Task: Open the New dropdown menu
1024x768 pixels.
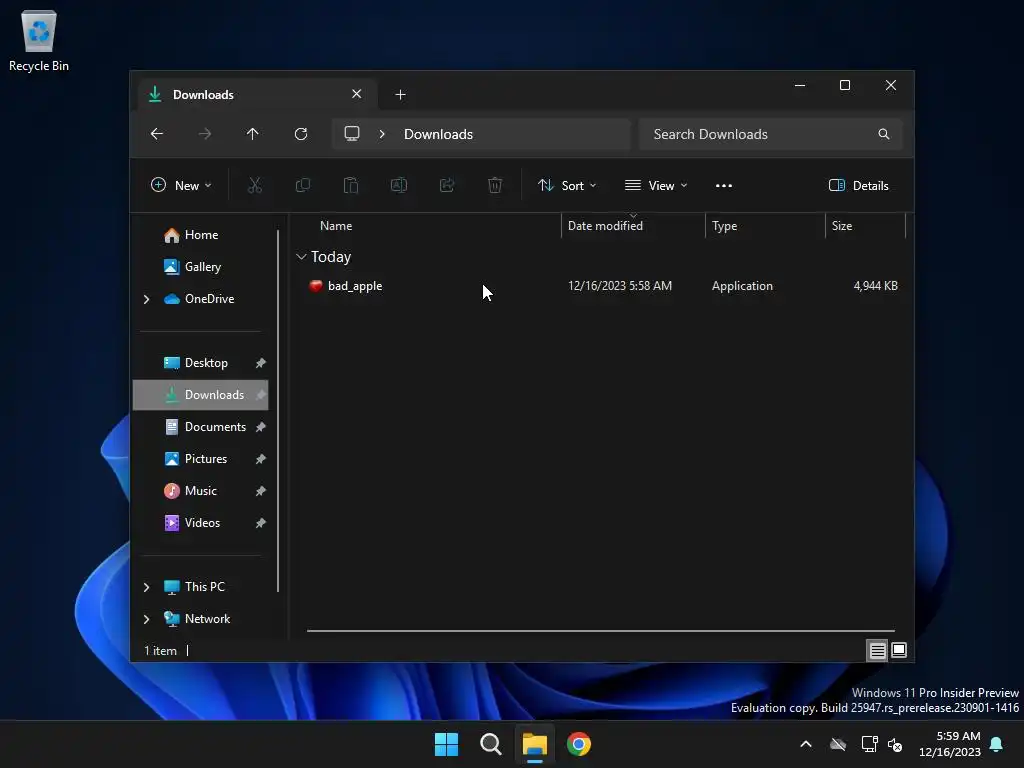Action: pos(181,185)
